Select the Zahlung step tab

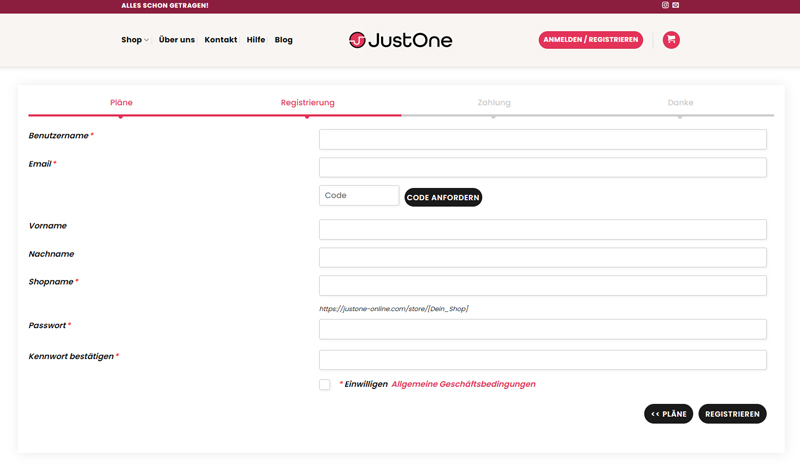pos(493,103)
